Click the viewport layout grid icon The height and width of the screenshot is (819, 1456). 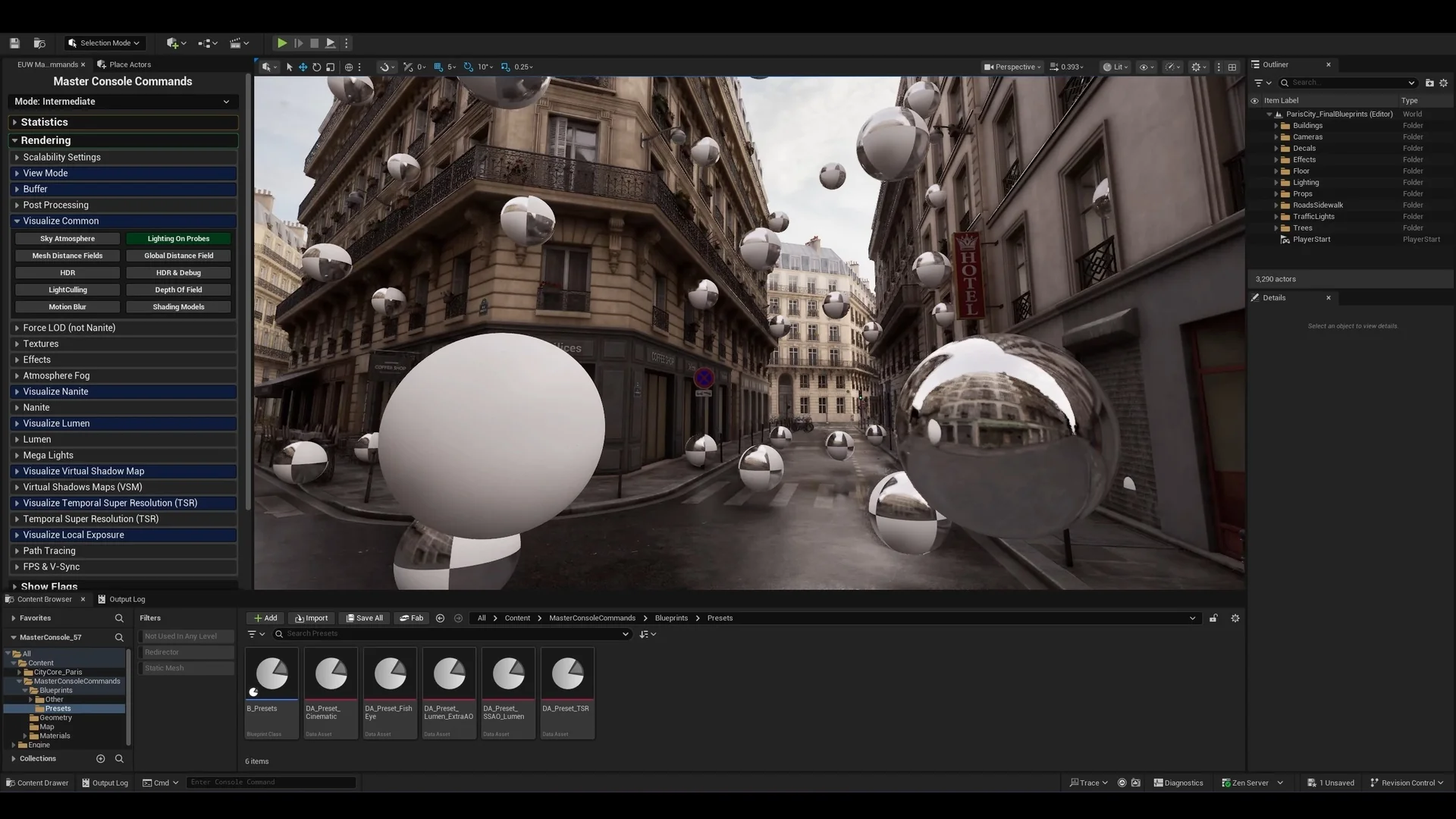coord(1232,67)
